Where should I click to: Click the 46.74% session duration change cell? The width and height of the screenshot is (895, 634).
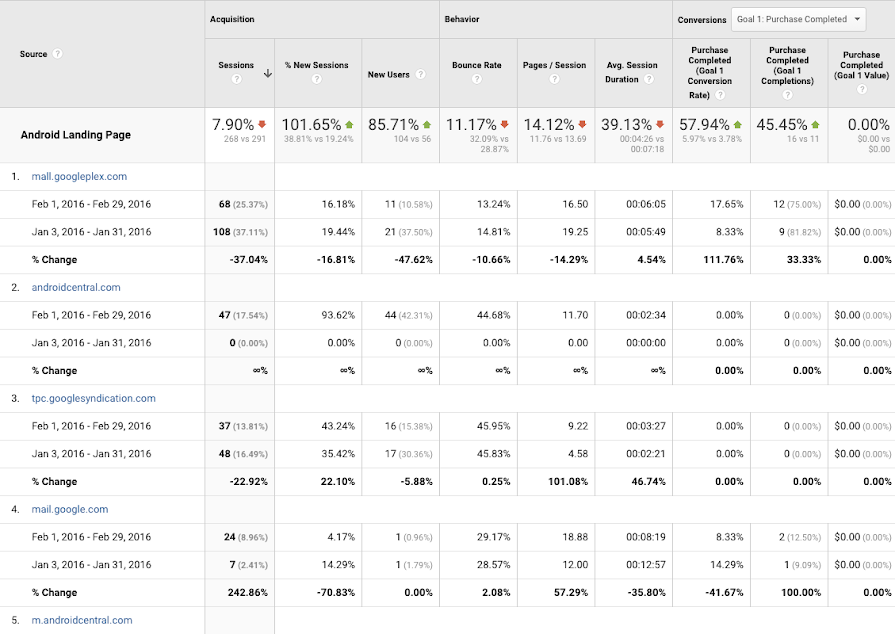click(648, 482)
